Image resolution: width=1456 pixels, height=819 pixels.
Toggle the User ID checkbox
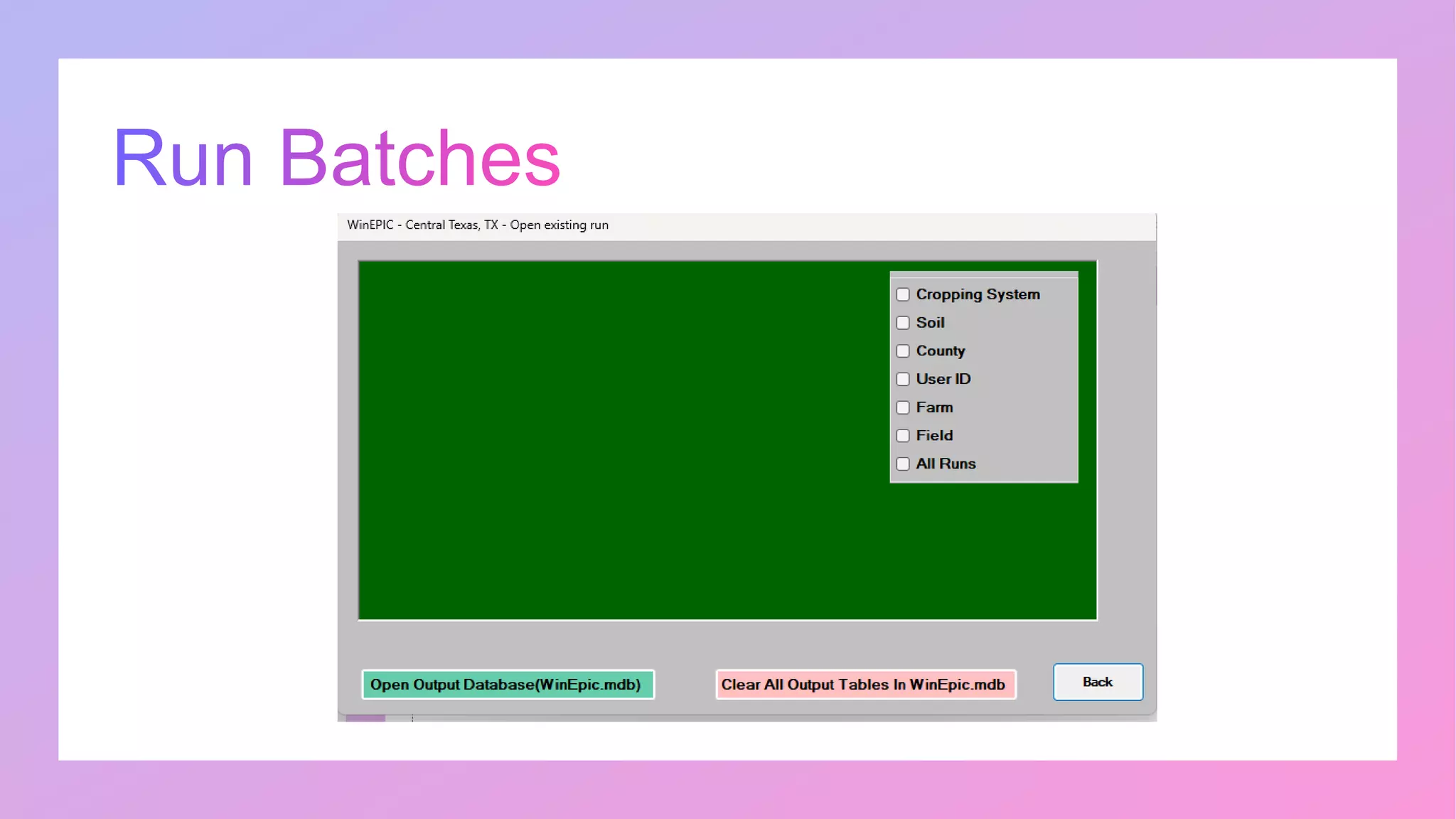point(903,379)
